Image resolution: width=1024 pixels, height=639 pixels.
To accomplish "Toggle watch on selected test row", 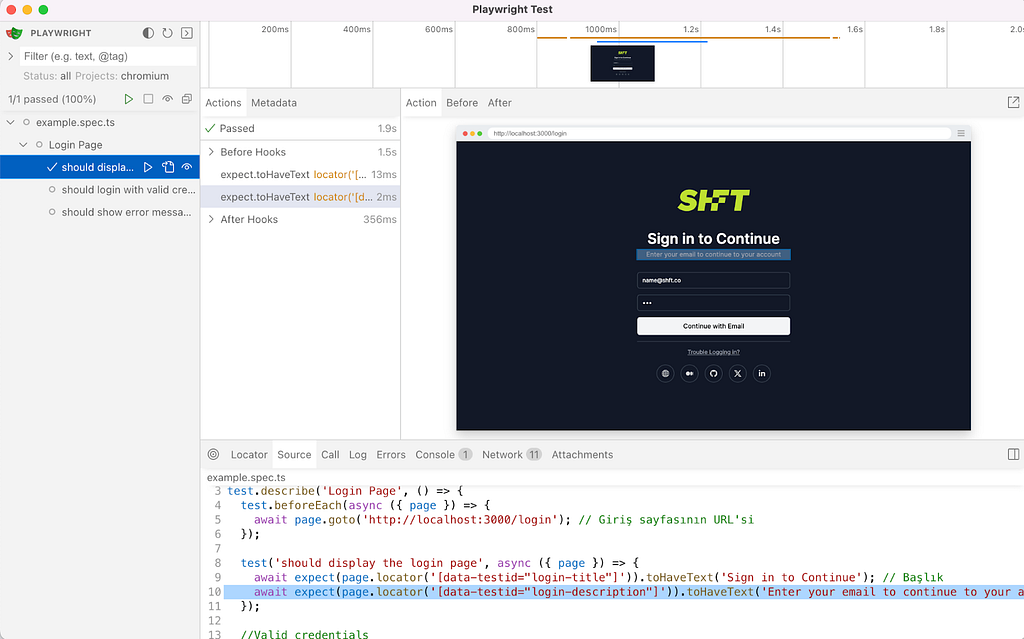I will (x=187, y=167).
